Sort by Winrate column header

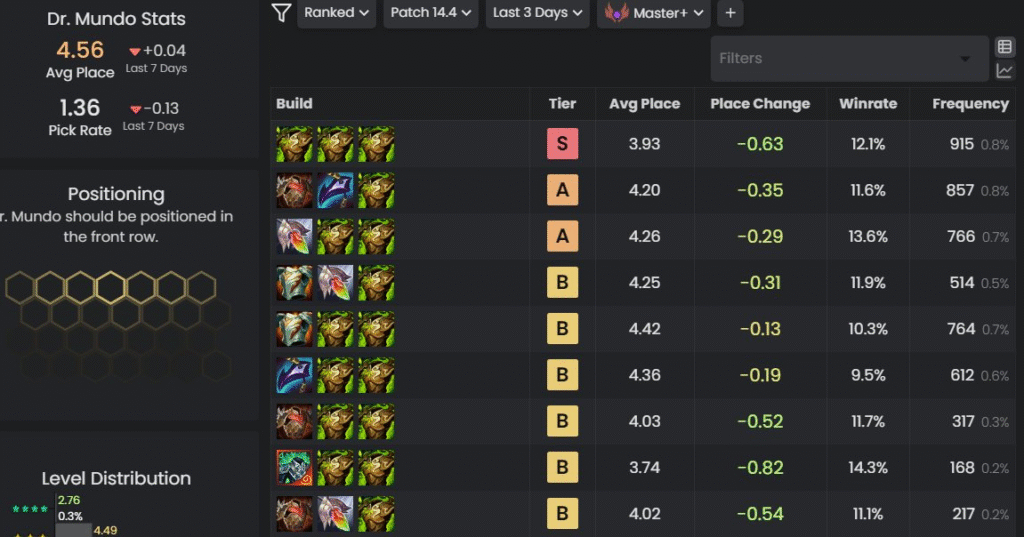868,104
